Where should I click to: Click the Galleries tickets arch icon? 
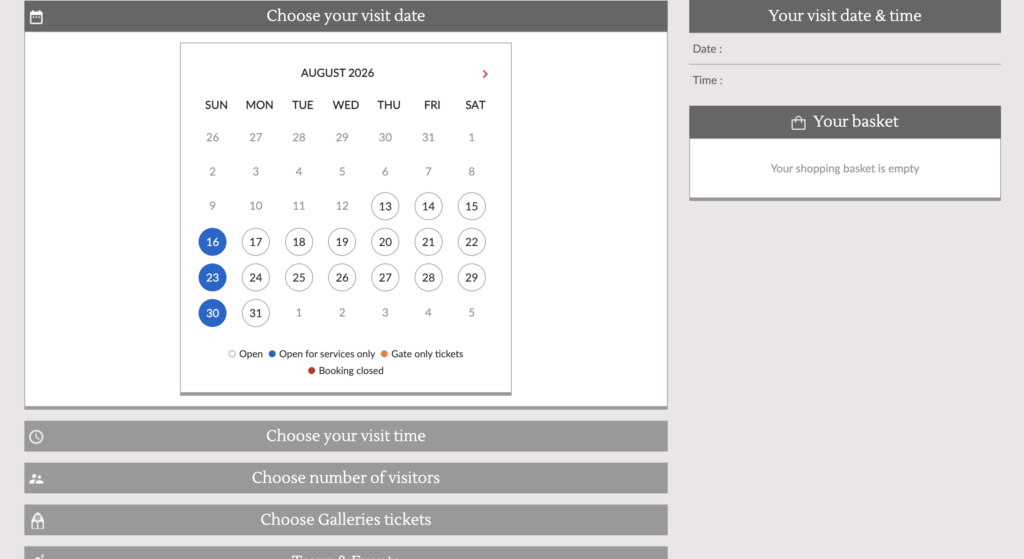click(x=37, y=520)
